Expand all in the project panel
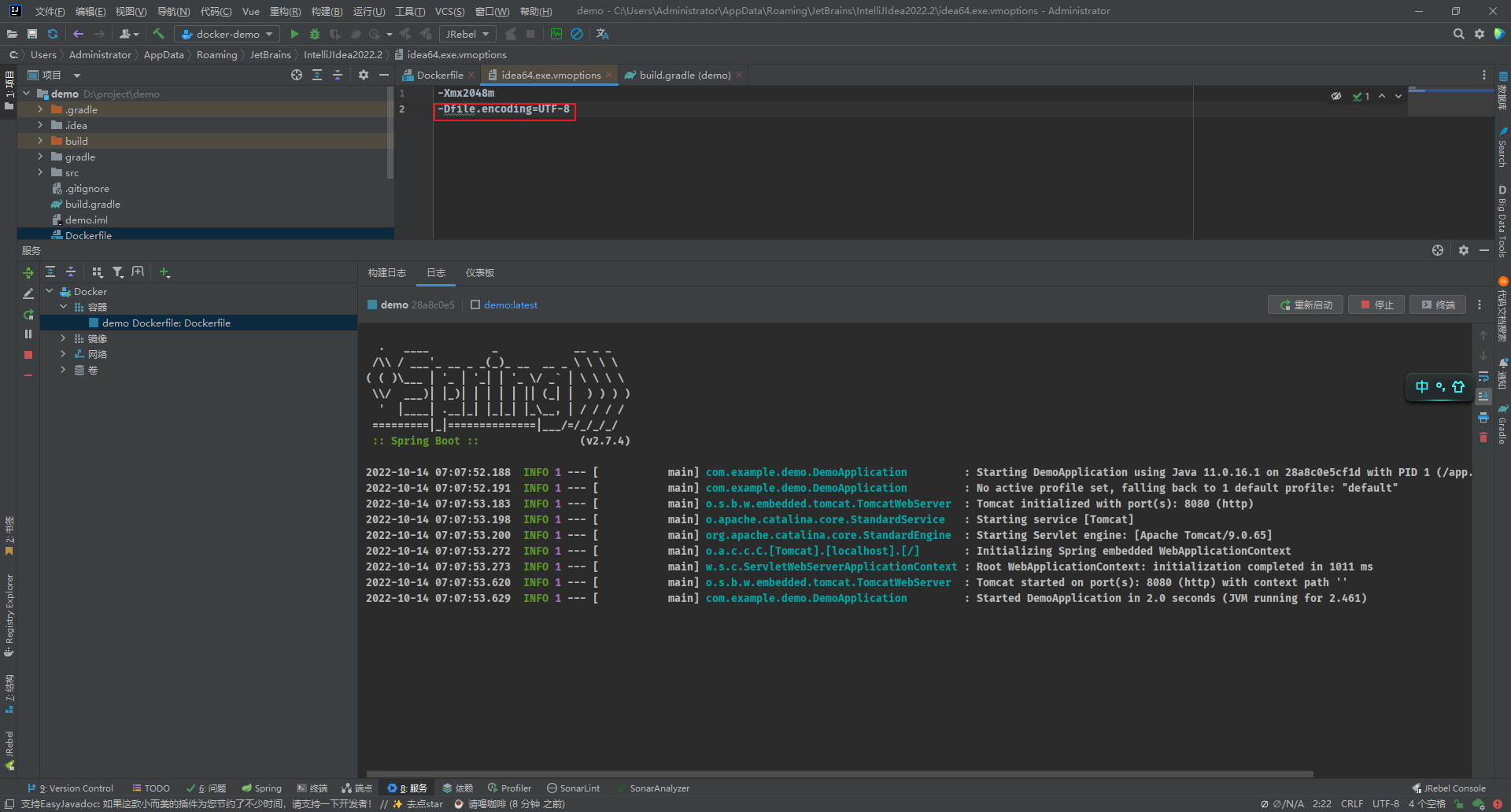 (317, 75)
